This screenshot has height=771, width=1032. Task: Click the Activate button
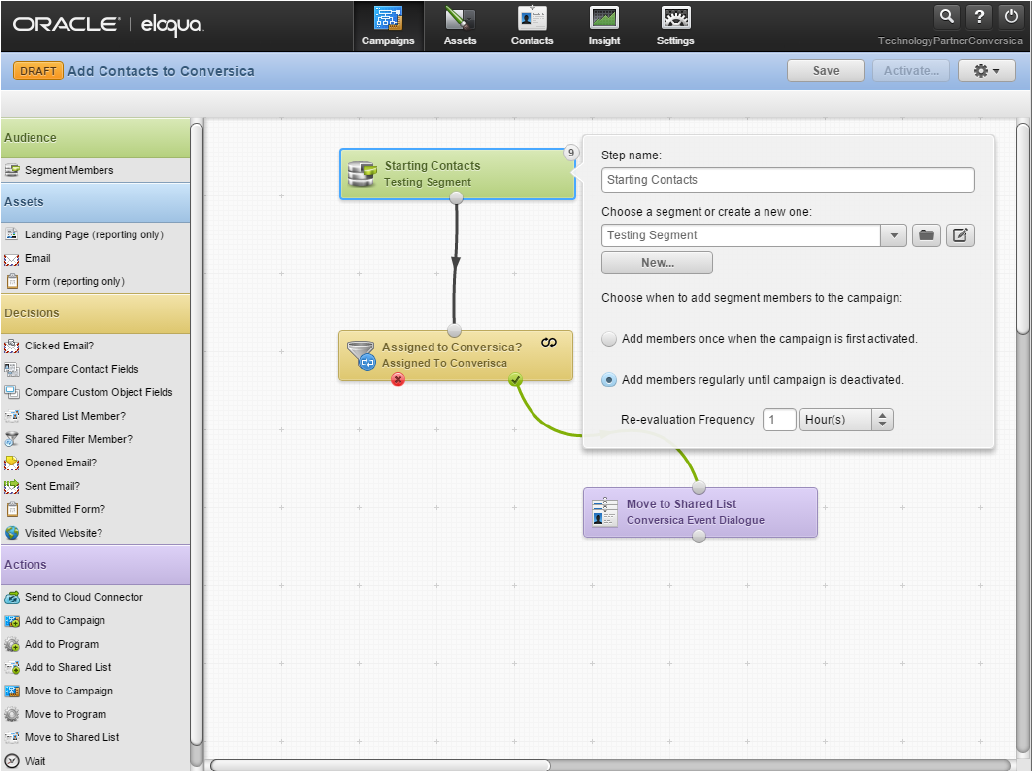[911, 70]
